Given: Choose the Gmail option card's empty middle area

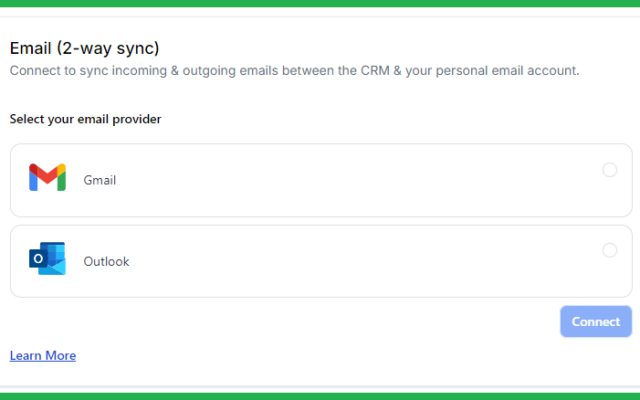Looking at the screenshot, I should 350,180.
